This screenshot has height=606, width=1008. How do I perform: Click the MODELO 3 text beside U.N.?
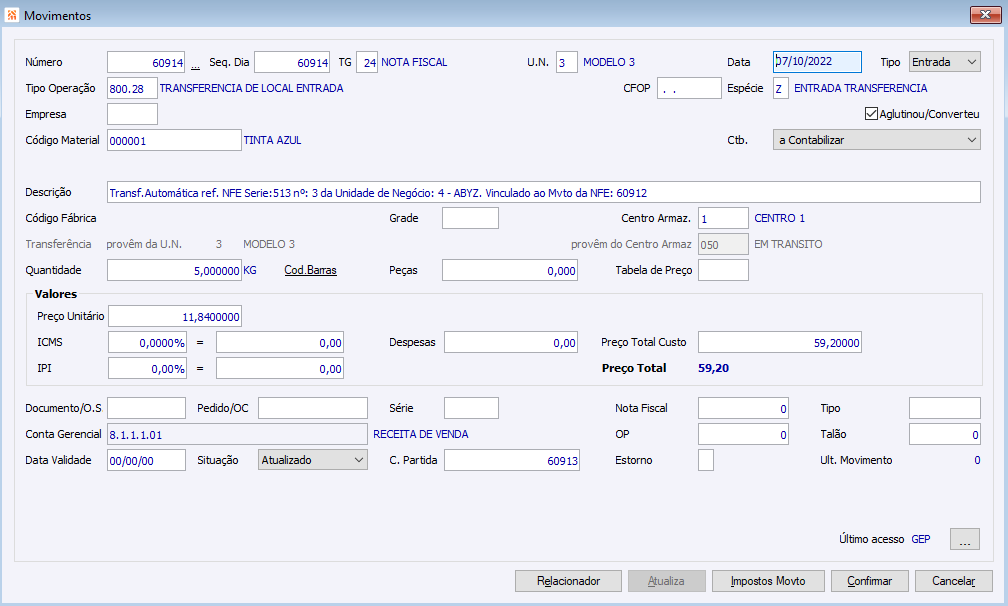tap(609, 62)
